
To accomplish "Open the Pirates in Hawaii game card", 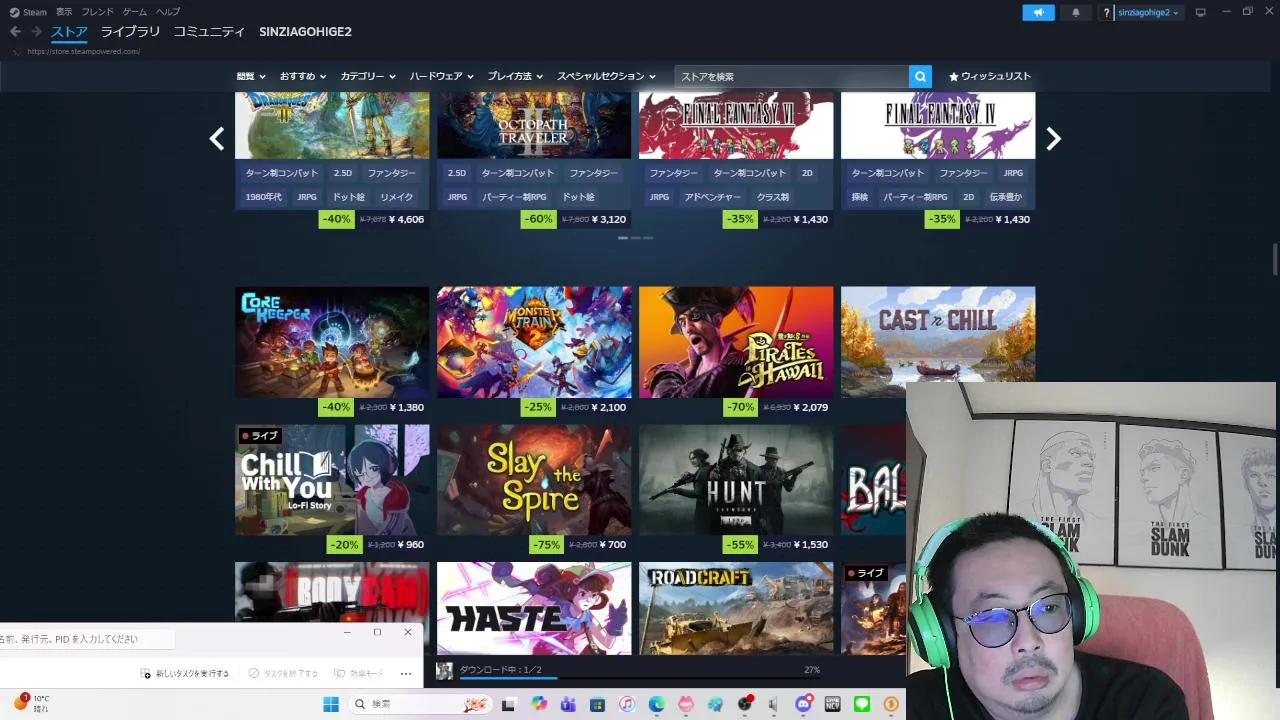I will [736, 342].
